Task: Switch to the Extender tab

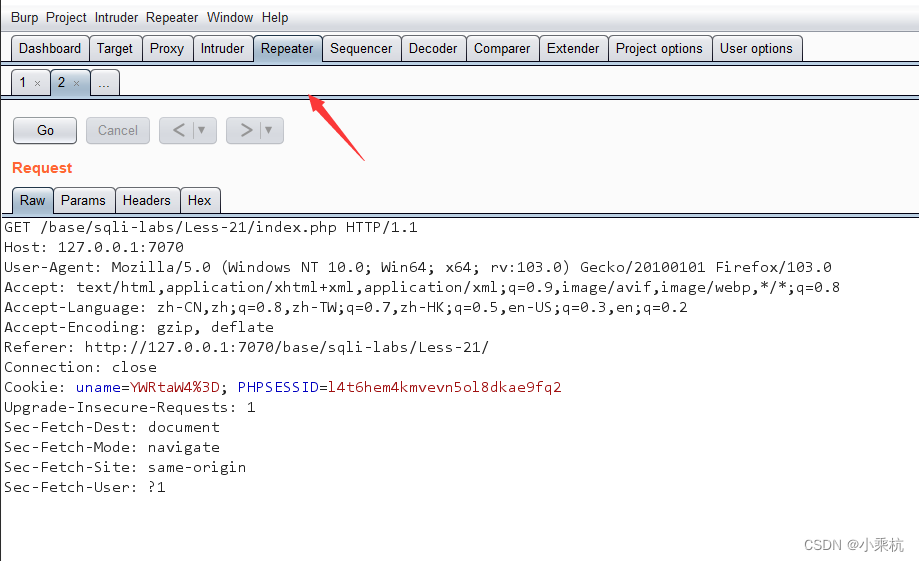Action: 573,49
